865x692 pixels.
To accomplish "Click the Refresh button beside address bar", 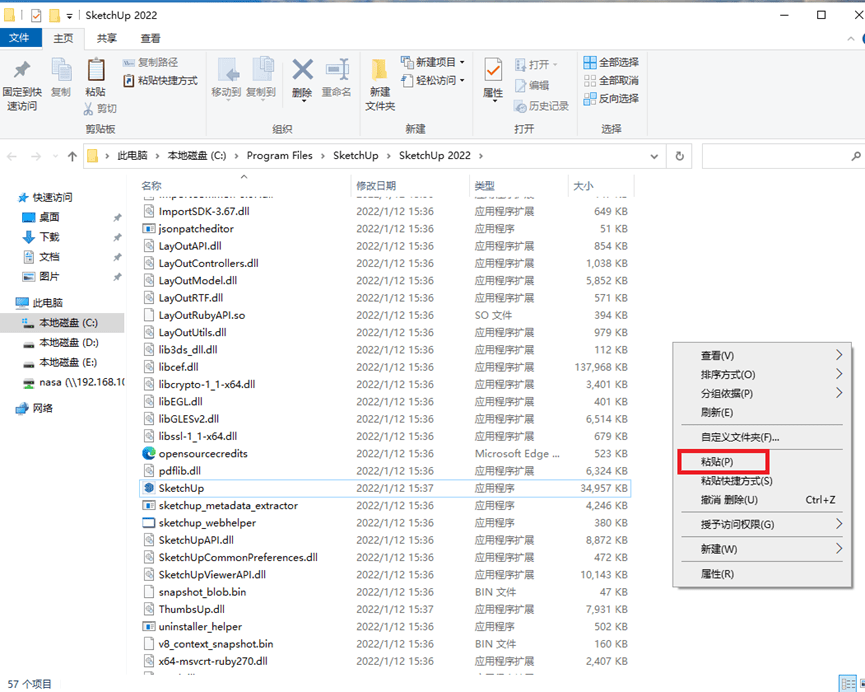I will [680, 156].
